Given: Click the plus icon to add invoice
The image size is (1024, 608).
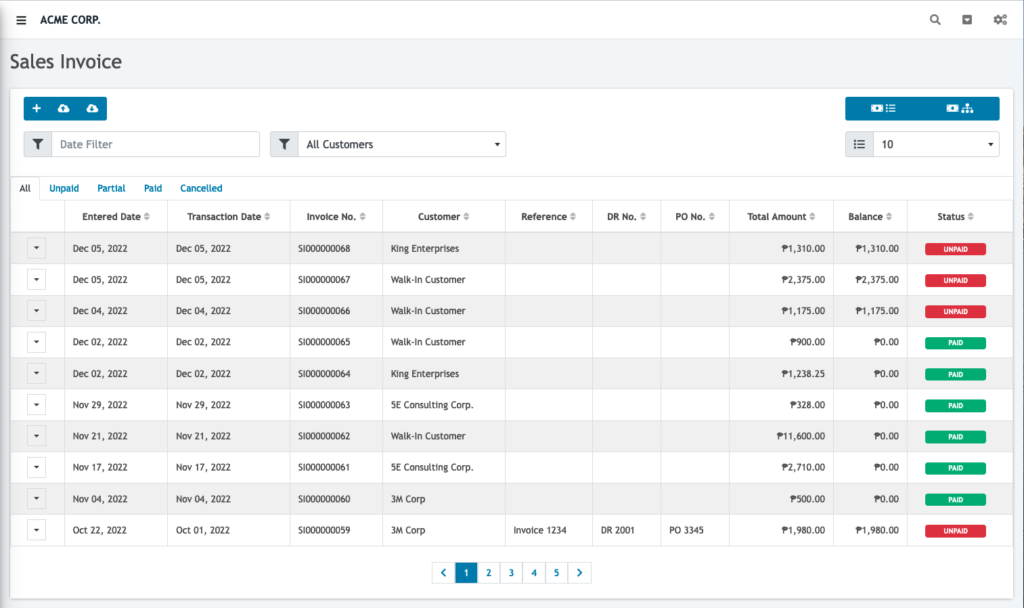Looking at the screenshot, I should pos(37,109).
